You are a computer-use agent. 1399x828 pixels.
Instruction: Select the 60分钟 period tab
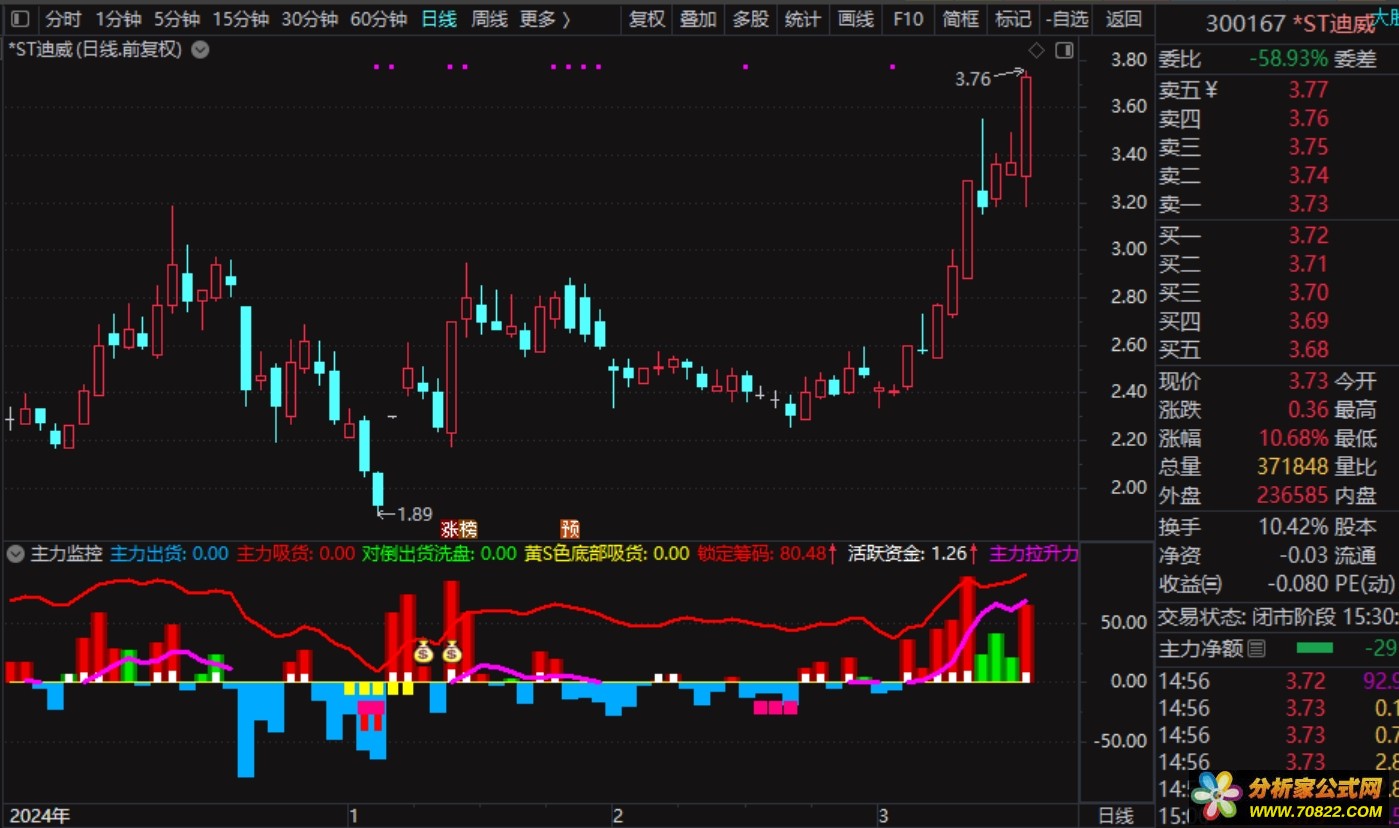[x=378, y=19]
